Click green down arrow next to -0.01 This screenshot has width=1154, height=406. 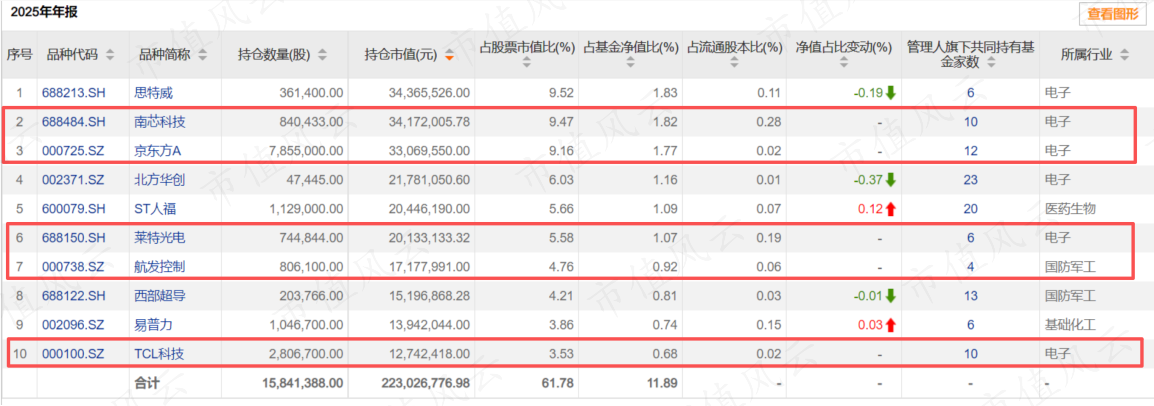pyautogui.click(x=891, y=296)
